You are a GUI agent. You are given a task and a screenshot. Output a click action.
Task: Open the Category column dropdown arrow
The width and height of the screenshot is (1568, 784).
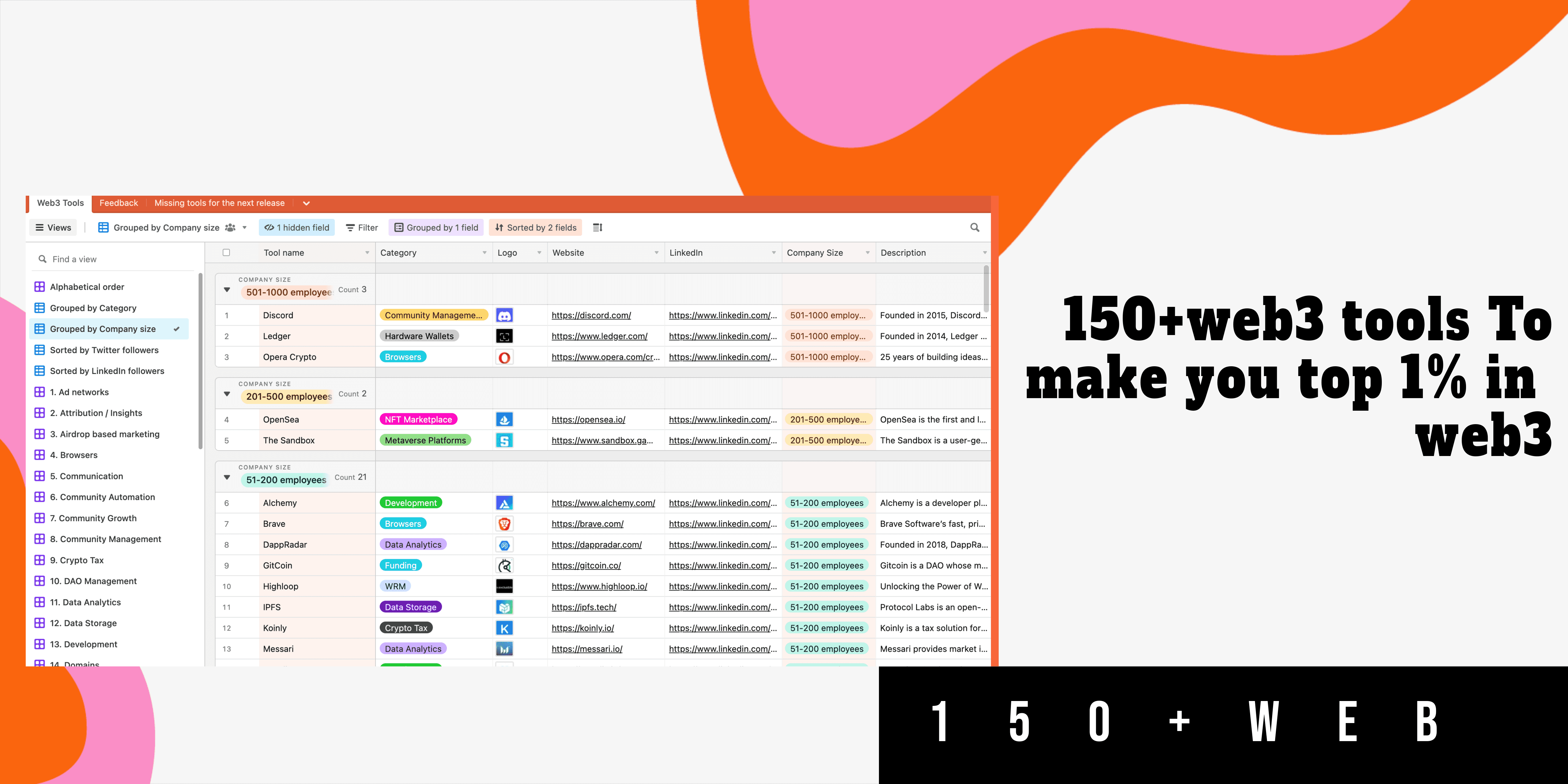[484, 253]
